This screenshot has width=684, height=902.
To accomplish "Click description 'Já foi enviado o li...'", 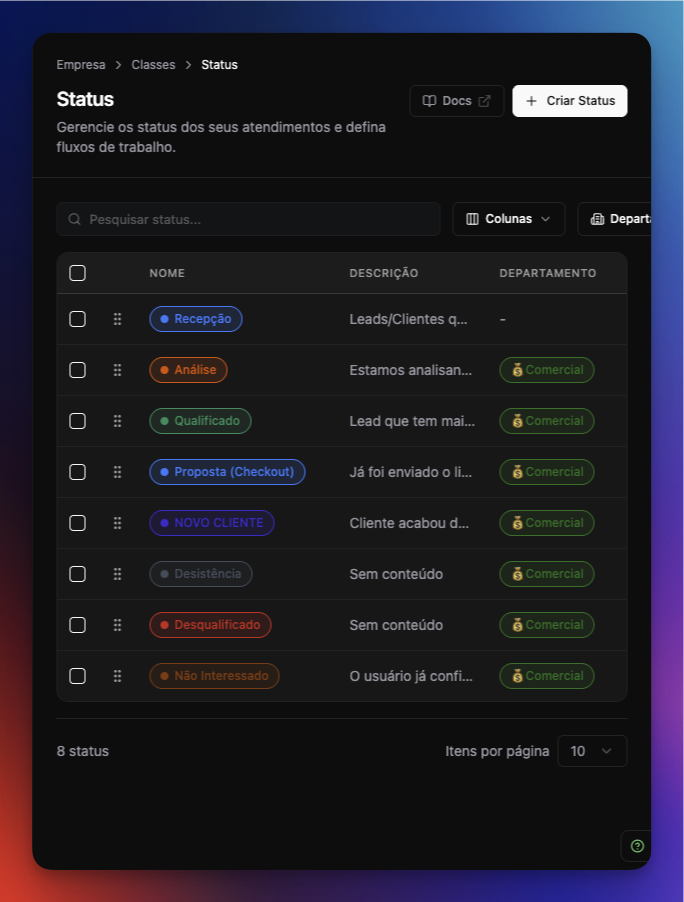I will click(411, 472).
